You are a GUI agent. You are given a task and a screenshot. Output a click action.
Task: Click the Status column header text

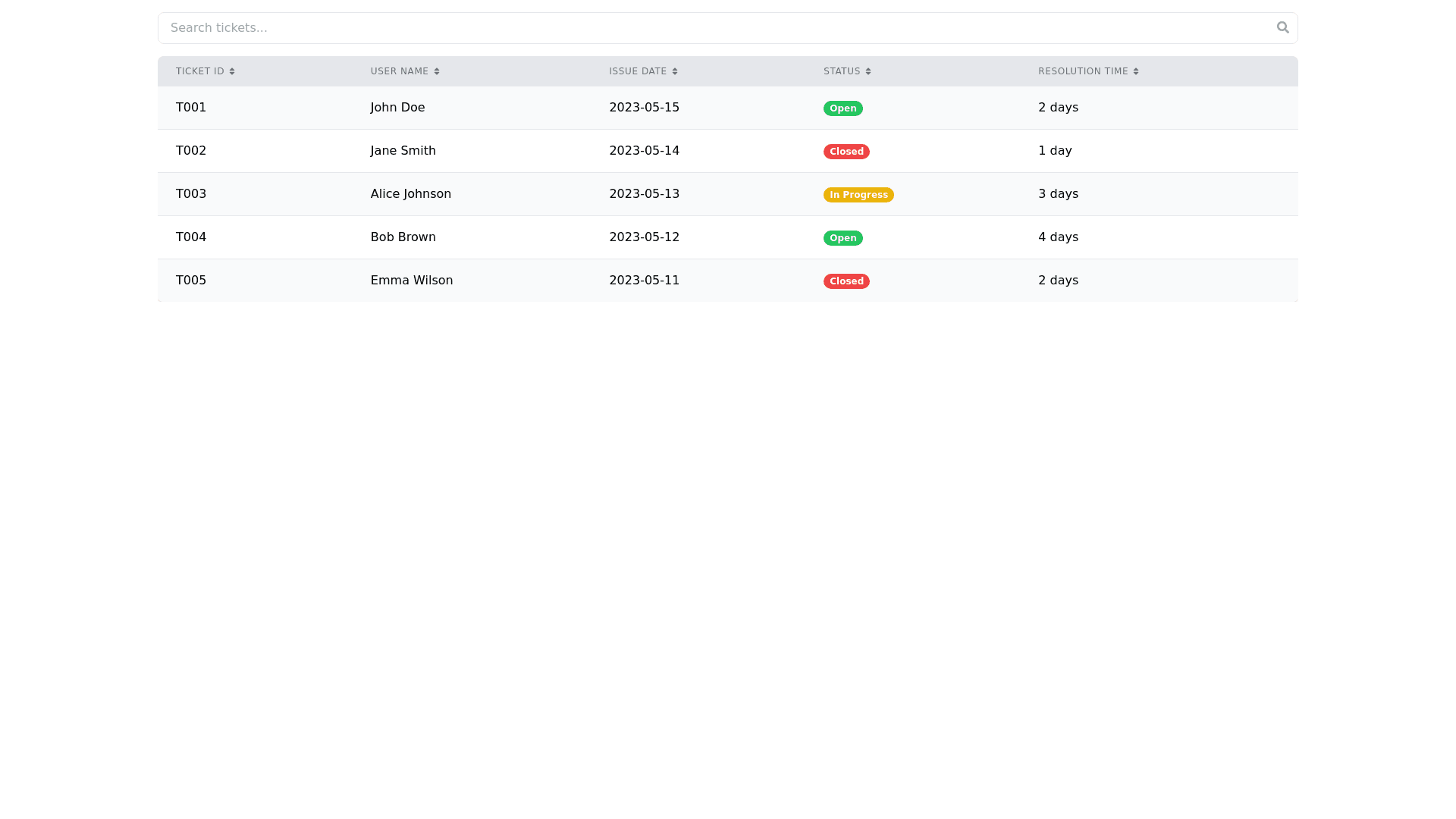point(842,71)
